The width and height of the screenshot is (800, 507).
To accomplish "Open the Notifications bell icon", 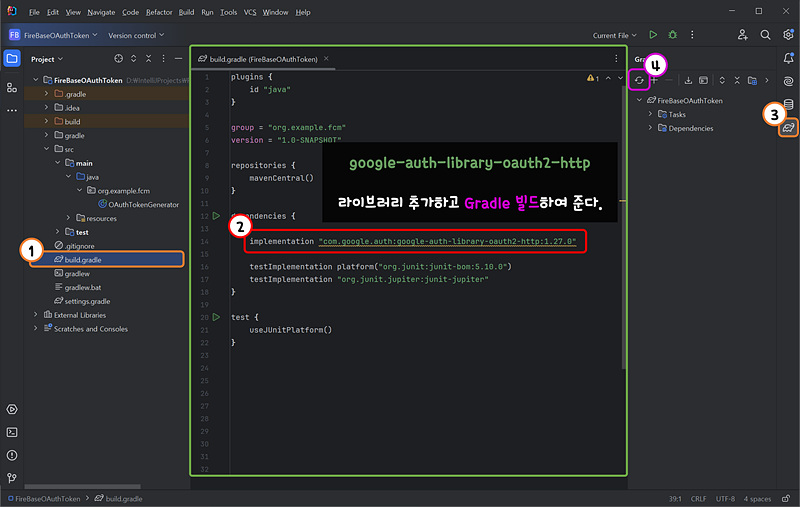I will 788,58.
